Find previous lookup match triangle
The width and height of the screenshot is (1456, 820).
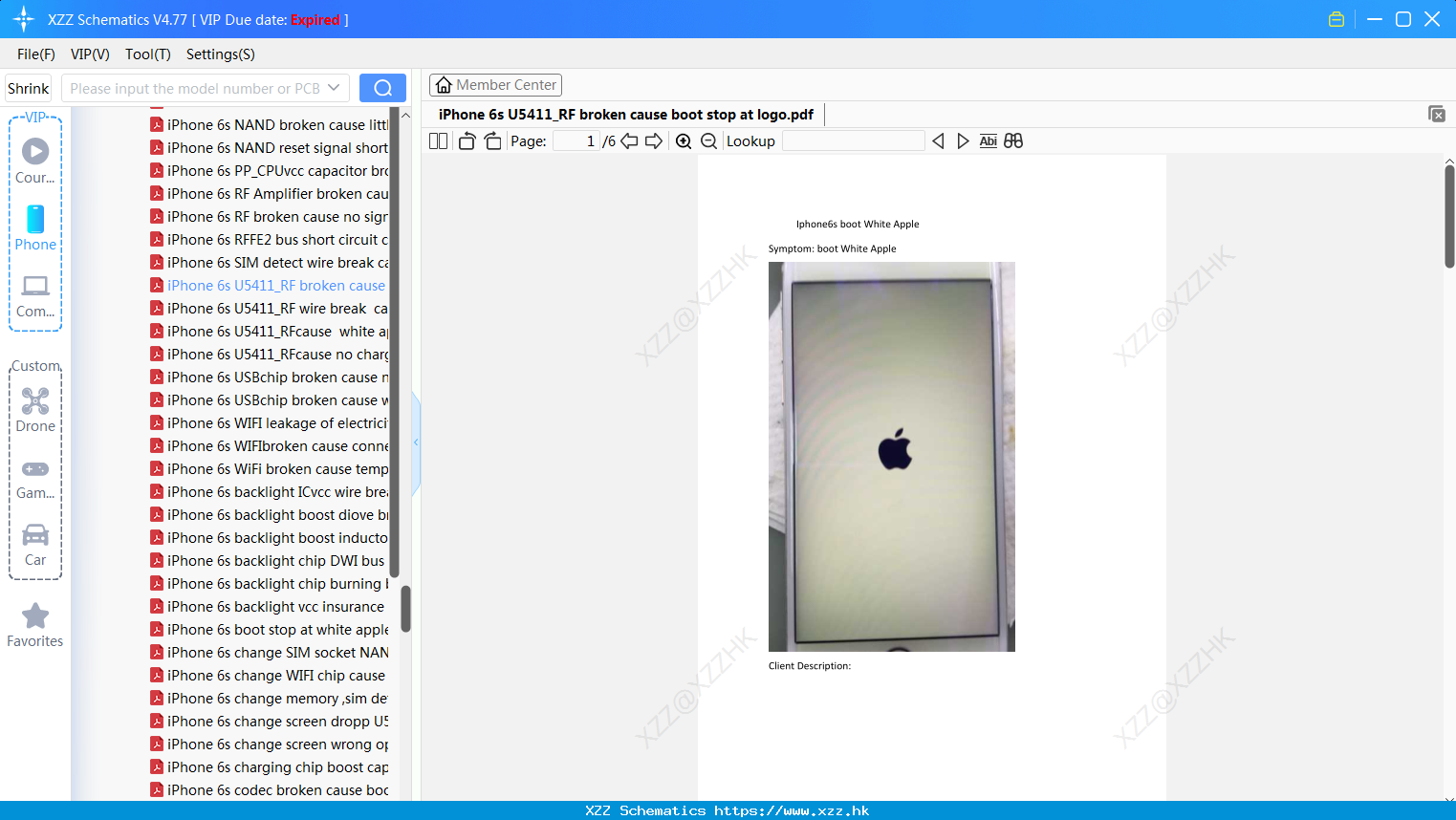coord(938,141)
